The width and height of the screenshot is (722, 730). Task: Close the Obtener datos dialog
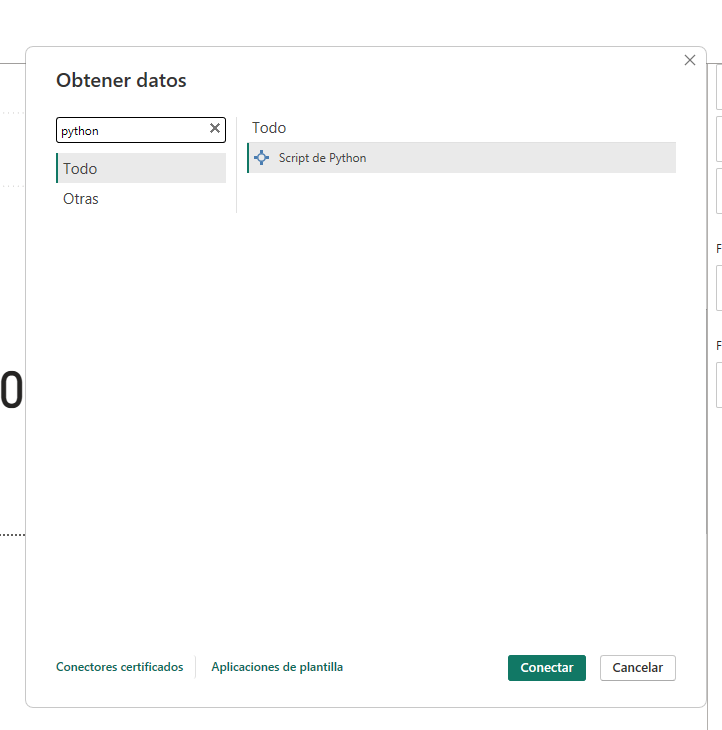pos(689,60)
